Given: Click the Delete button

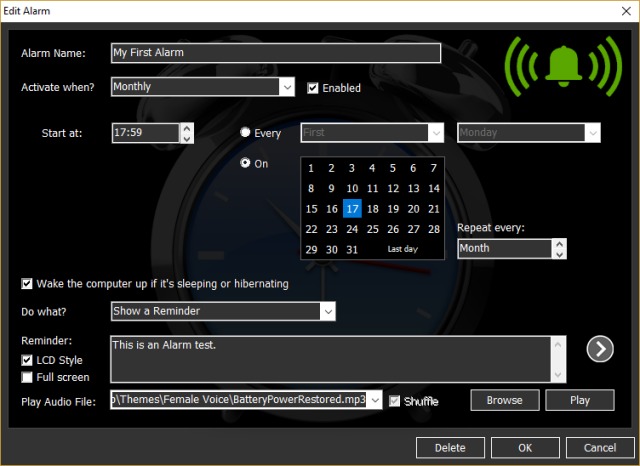Looking at the screenshot, I should 450,447.
